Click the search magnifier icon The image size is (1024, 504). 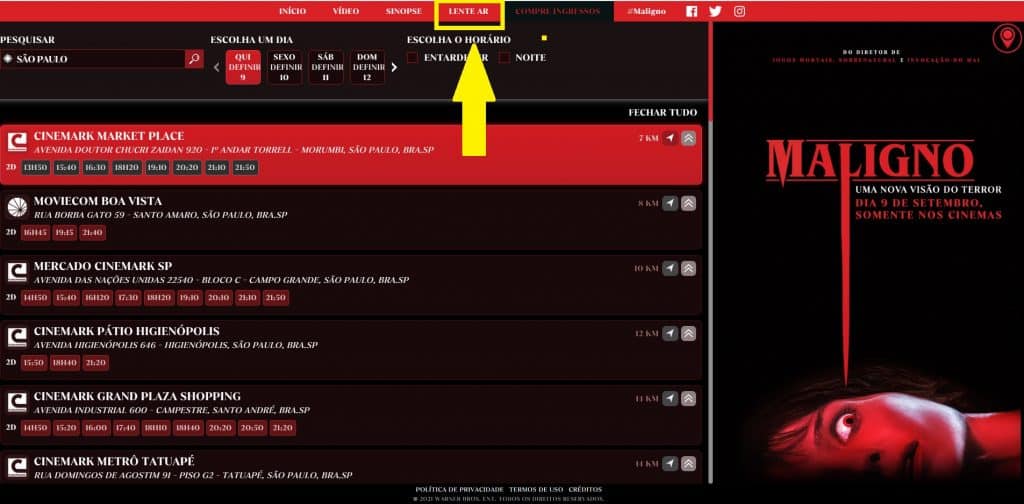click(x=194, y=59)
